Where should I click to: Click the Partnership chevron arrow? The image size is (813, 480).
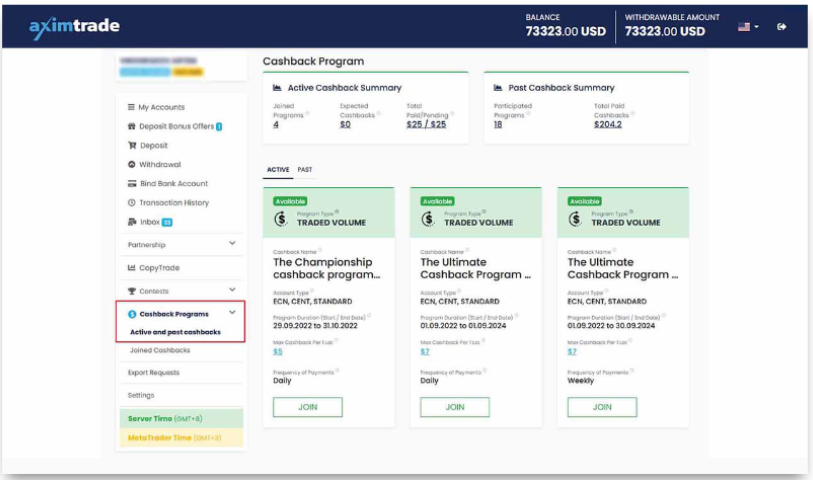(232, 243)
